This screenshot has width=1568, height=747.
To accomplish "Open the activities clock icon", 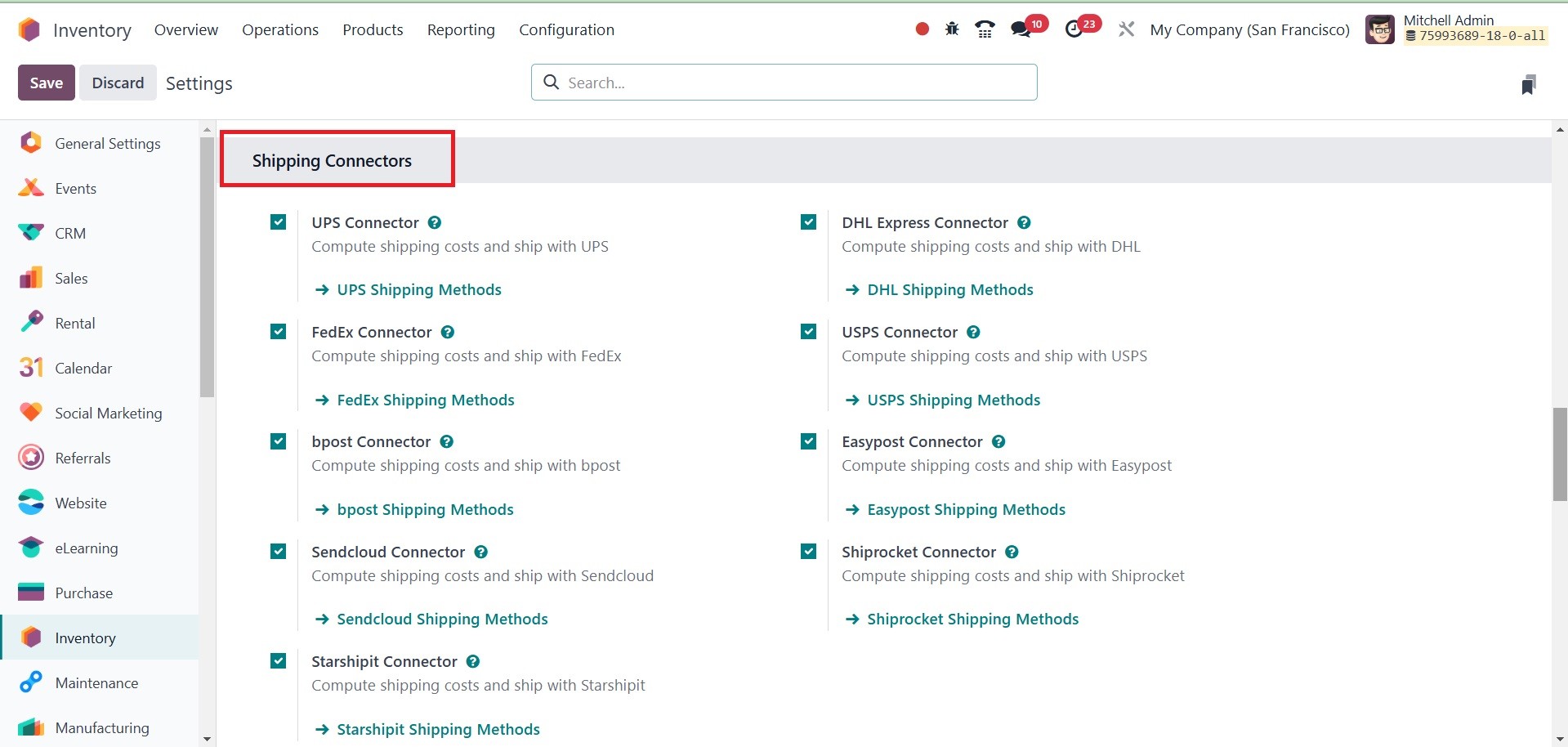I will pyautogui.click(x=1074, y=29).
